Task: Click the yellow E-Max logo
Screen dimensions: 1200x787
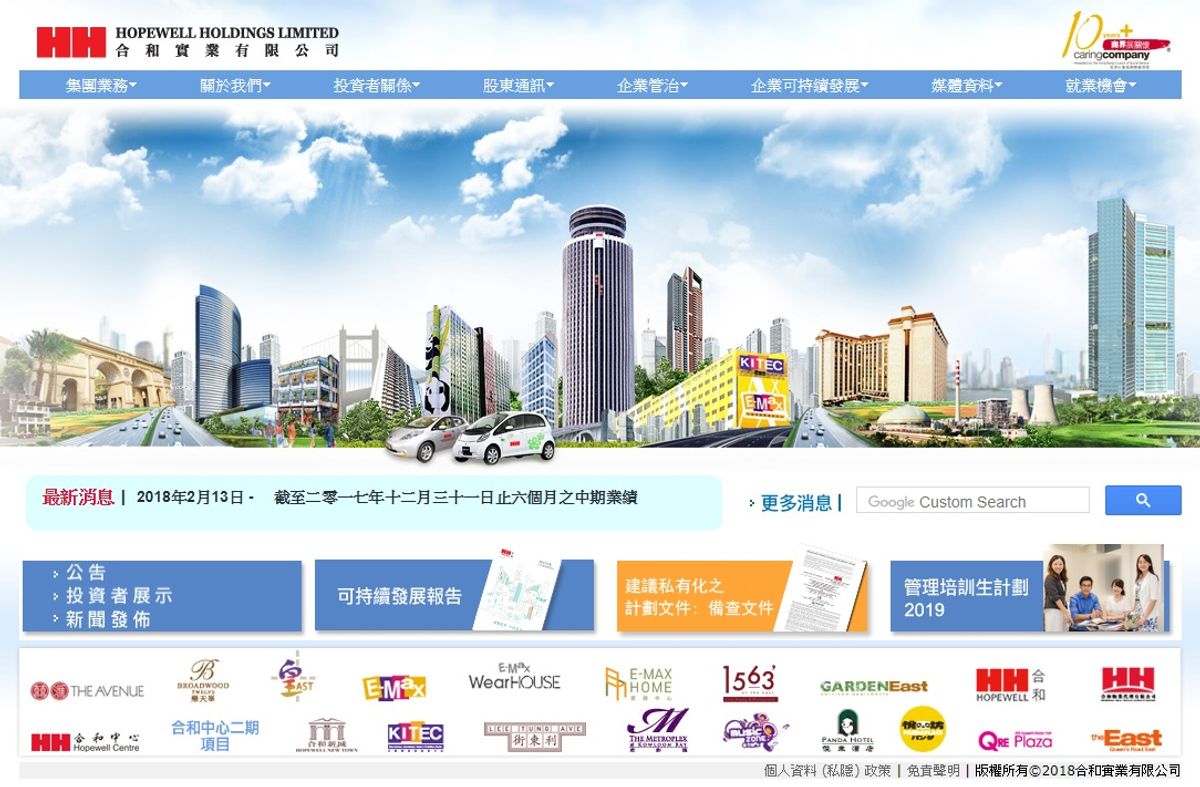Action: click(x=395, y=687)
